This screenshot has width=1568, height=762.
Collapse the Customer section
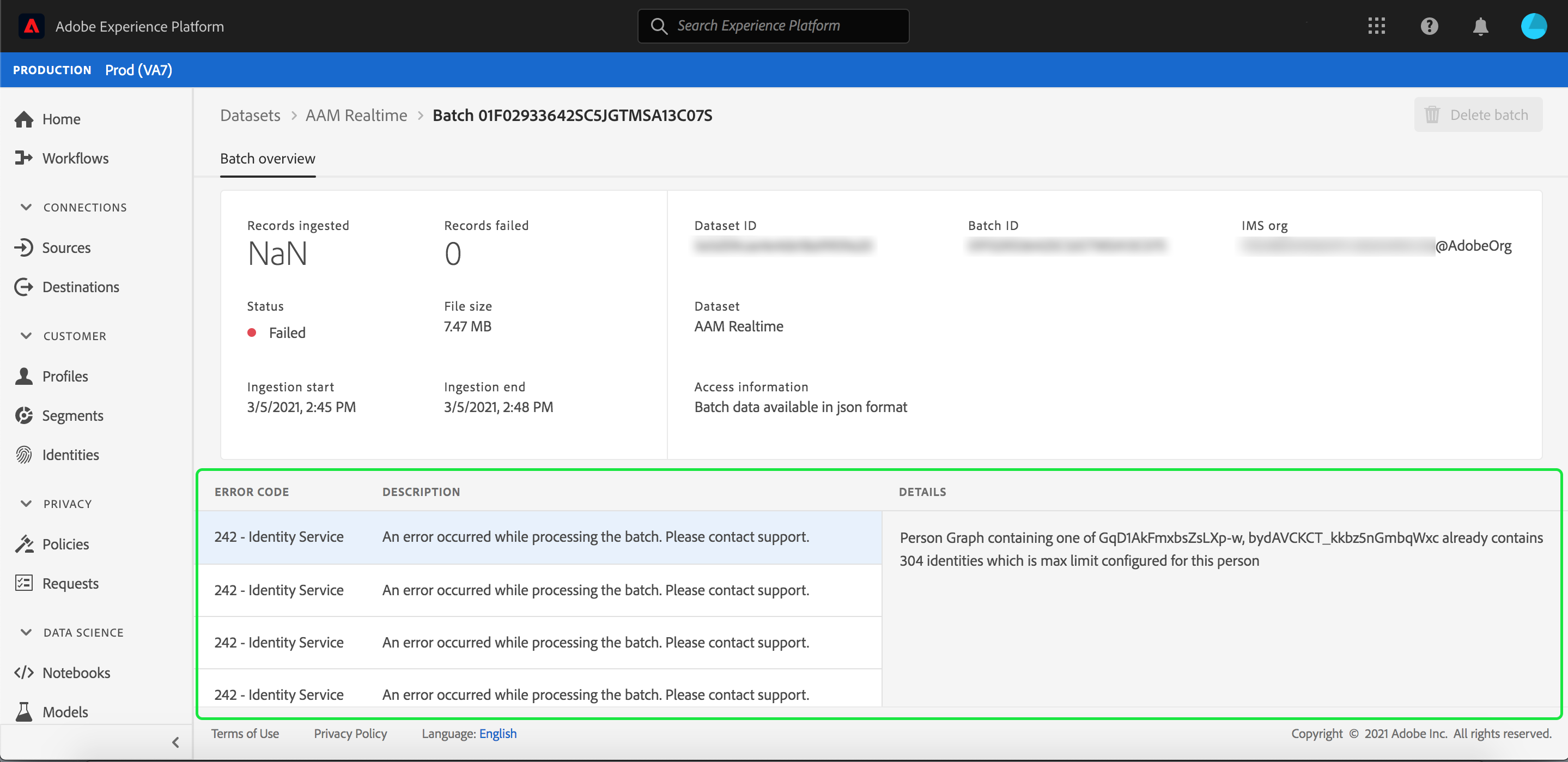(x=26, y=336)
